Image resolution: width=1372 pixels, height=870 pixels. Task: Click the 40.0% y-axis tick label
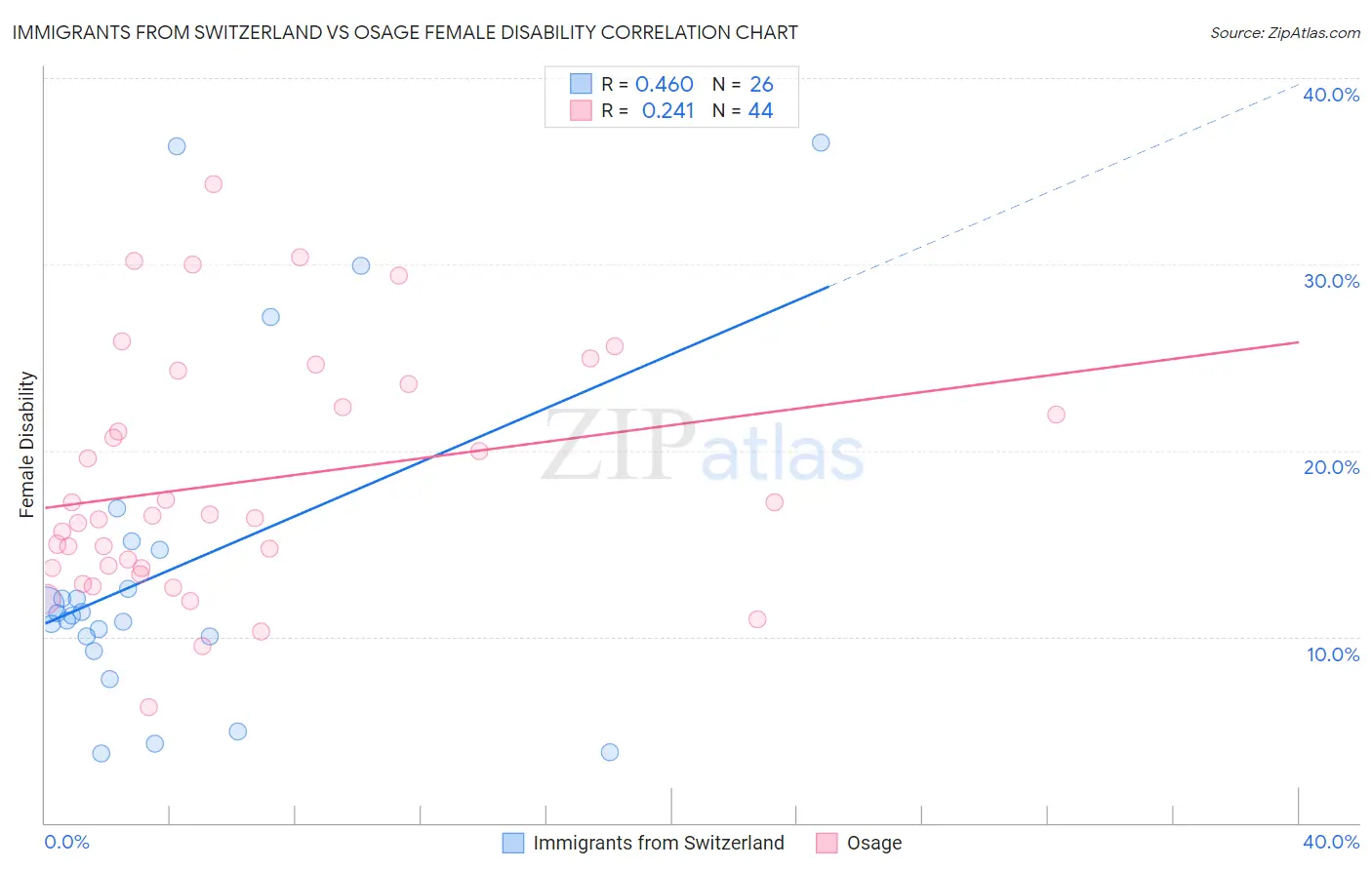pos(1331,95)
